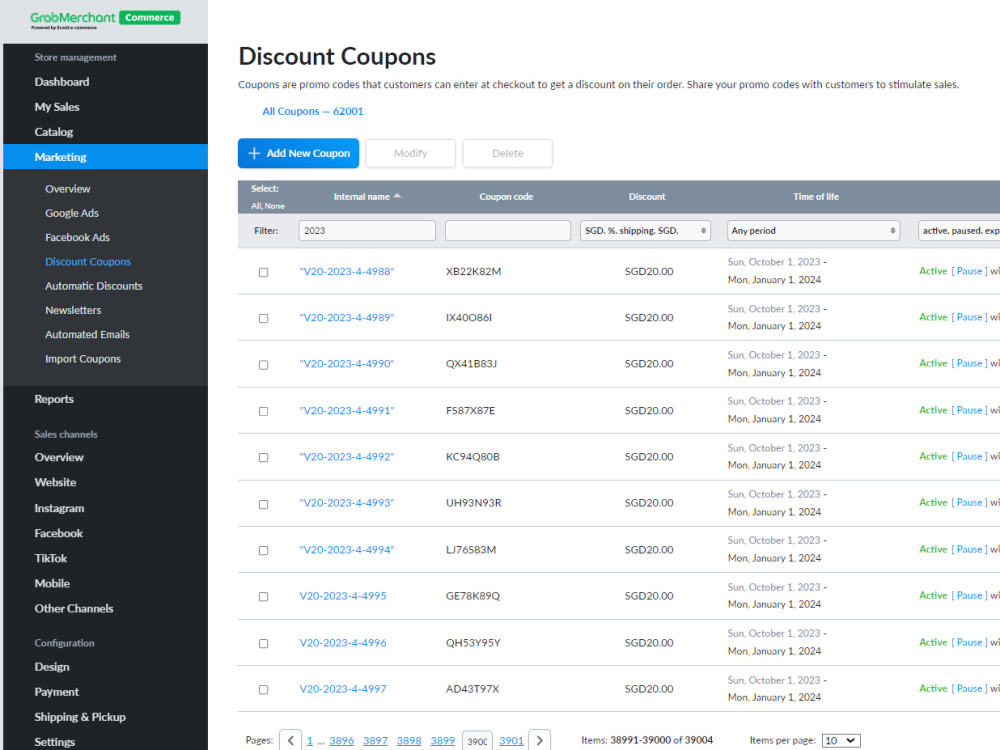This screenshot has width=1000, height=750.
Task: Open Catalog in the sidebar
Action: pos(54,132)
